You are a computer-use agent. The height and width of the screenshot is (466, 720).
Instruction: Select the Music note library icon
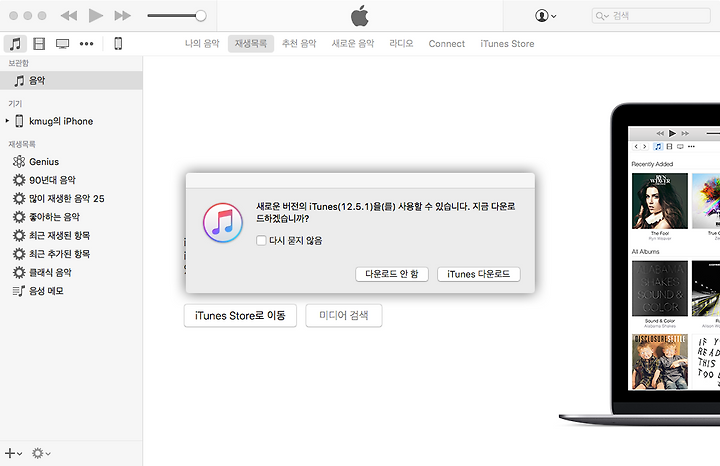click(x=15, y=44)
